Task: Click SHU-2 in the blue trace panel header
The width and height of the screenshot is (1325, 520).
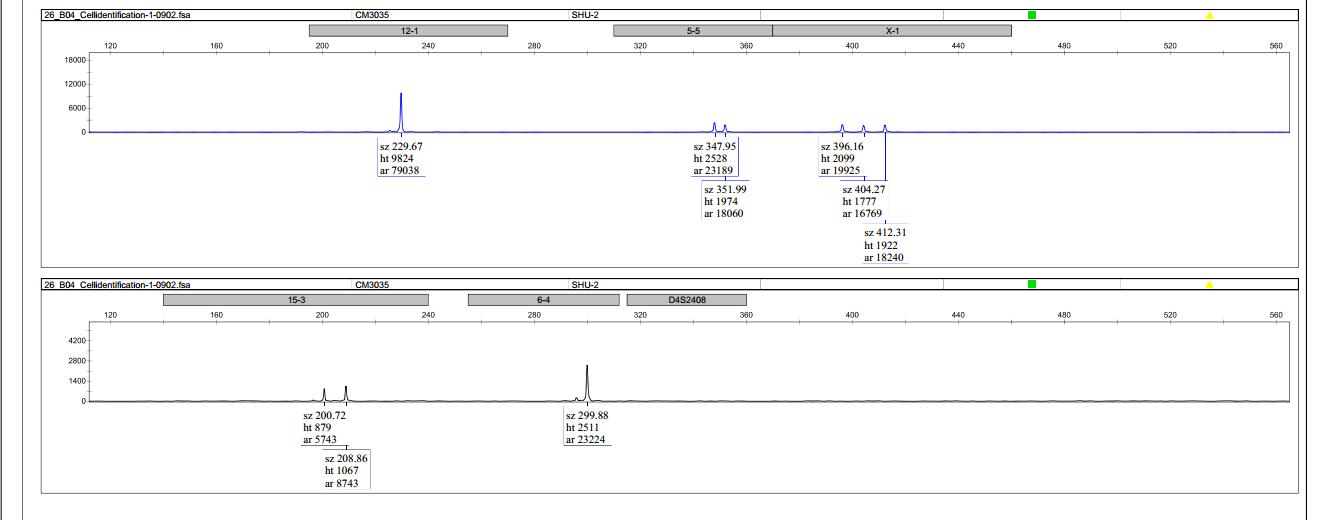Action: pos(585,15)
